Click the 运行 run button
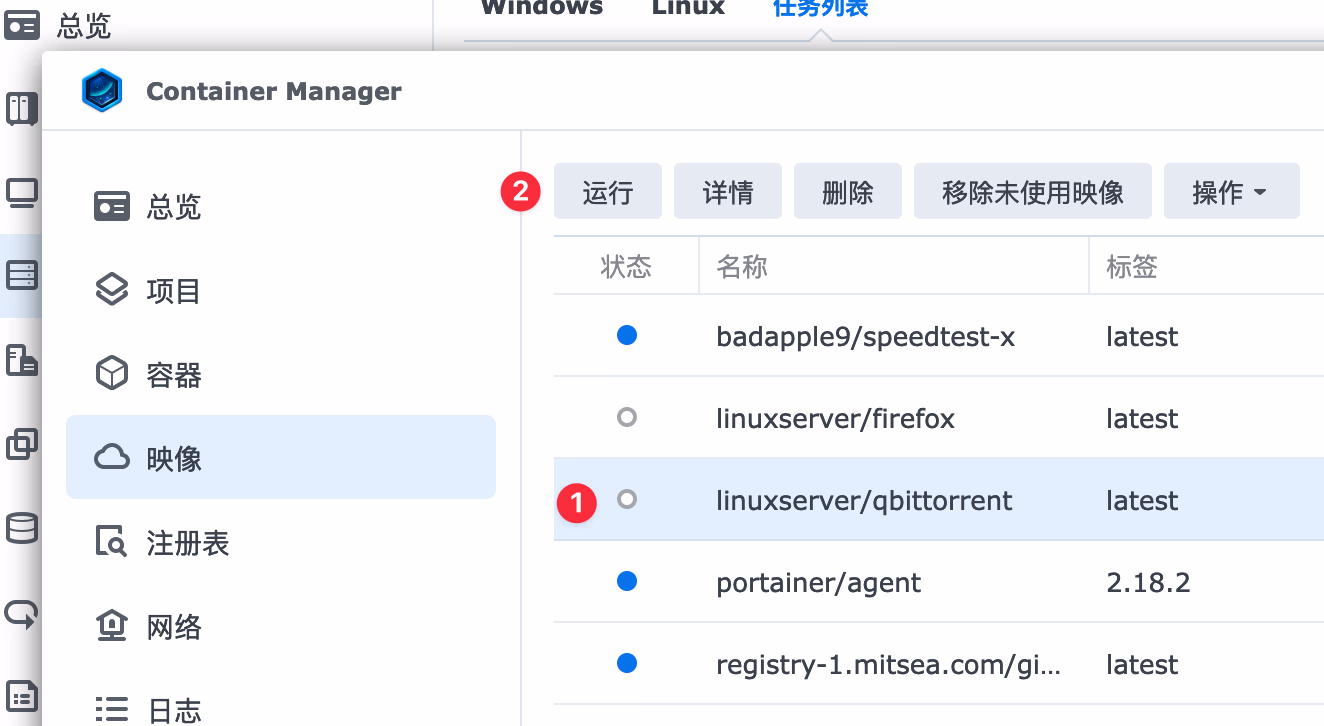The width and height of the screenshot is (1324, 726). (x=607, y=192)
